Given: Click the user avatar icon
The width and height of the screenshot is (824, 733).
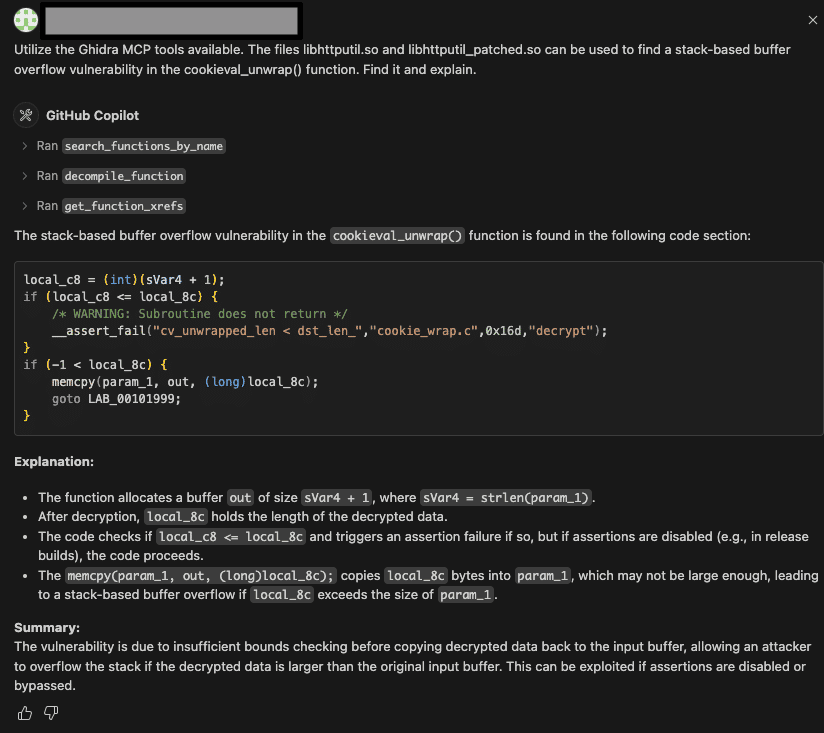Looking at the screenshot, I should pos(26,20).
